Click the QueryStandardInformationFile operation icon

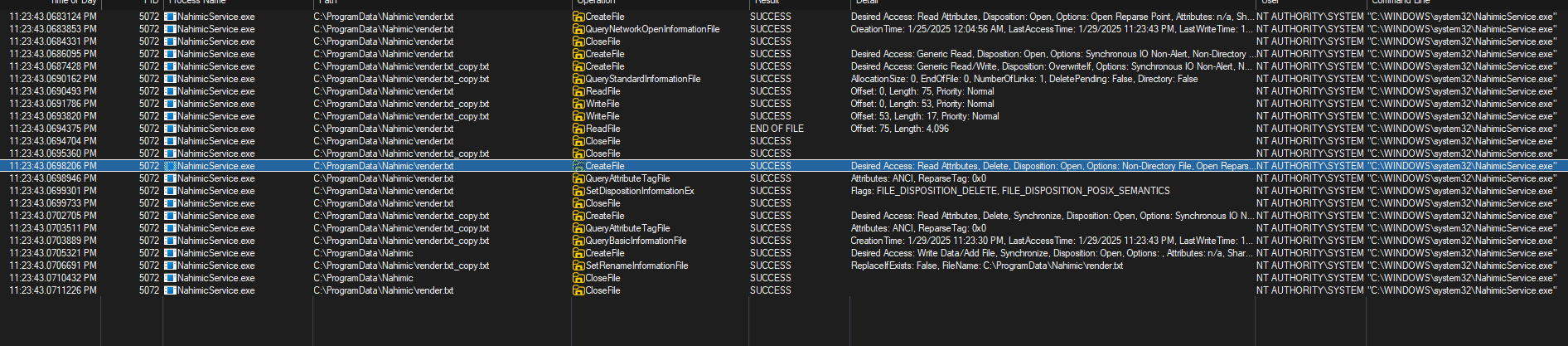pos(578,79)
